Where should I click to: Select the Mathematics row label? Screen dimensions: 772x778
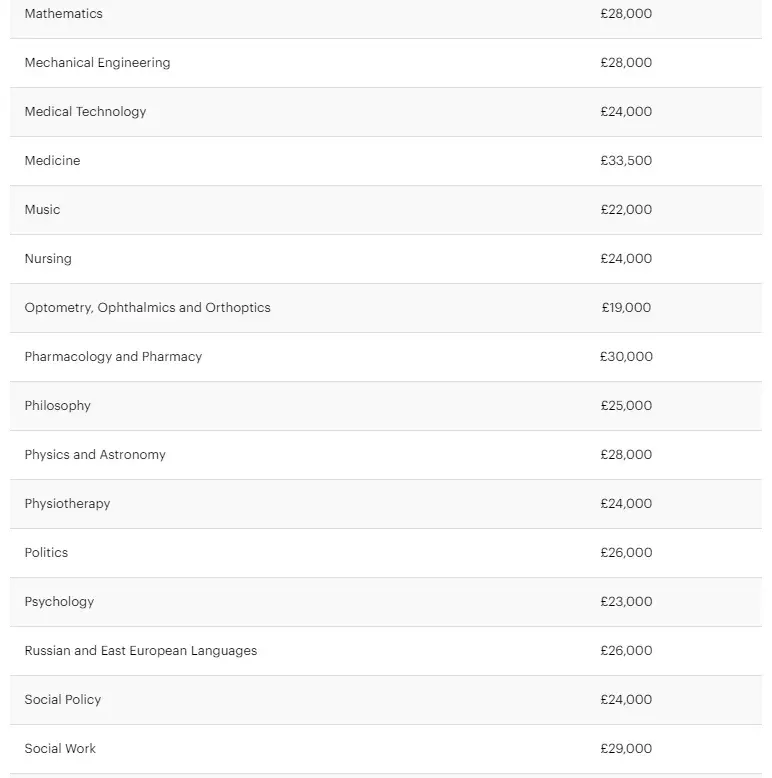click(64, 13)
